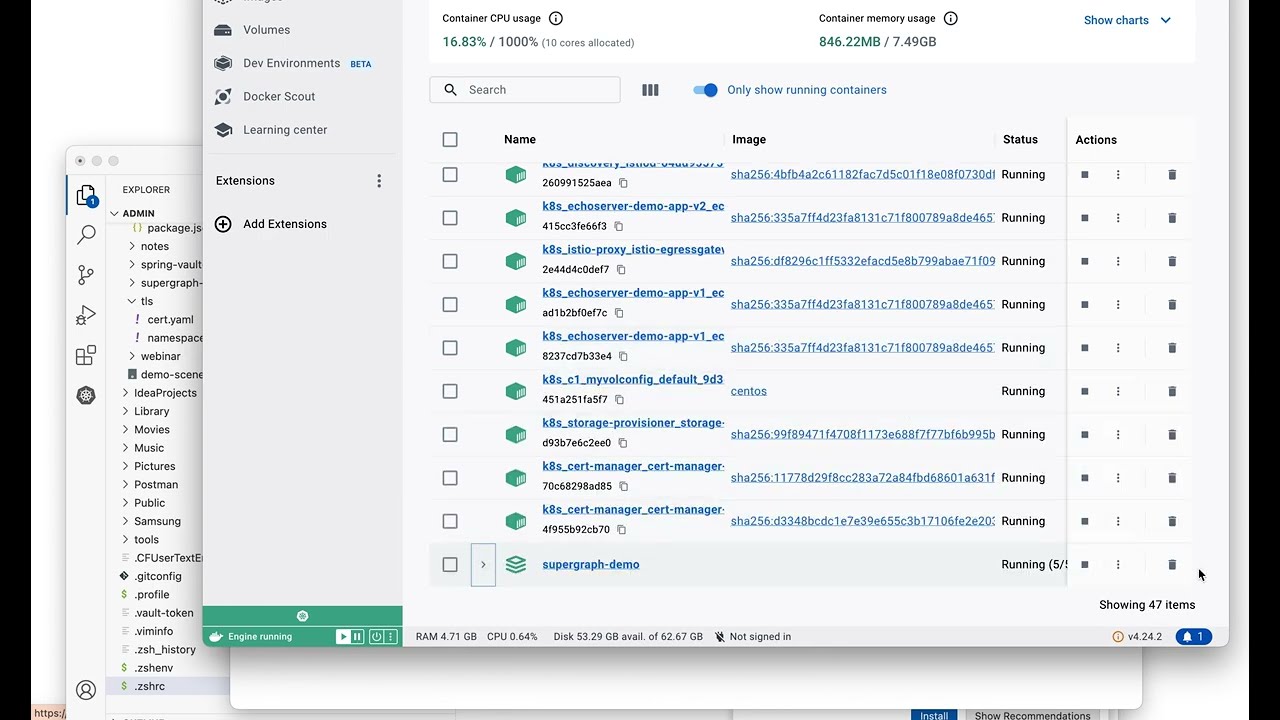Expand the Postman folder in Explorer
The image size is (1280, 720).
point(155,485)
